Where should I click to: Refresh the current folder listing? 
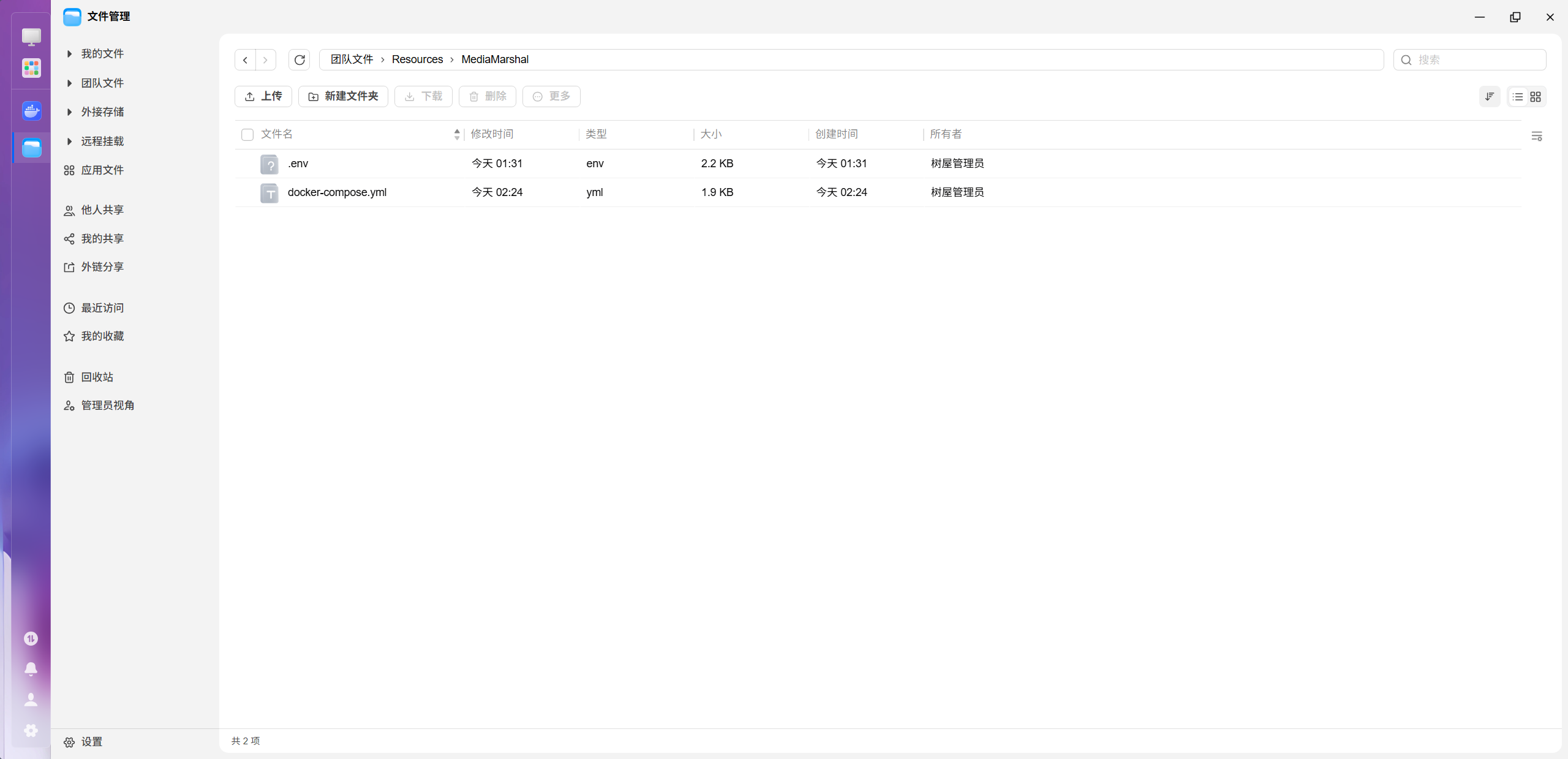click(x=300, y=60)
